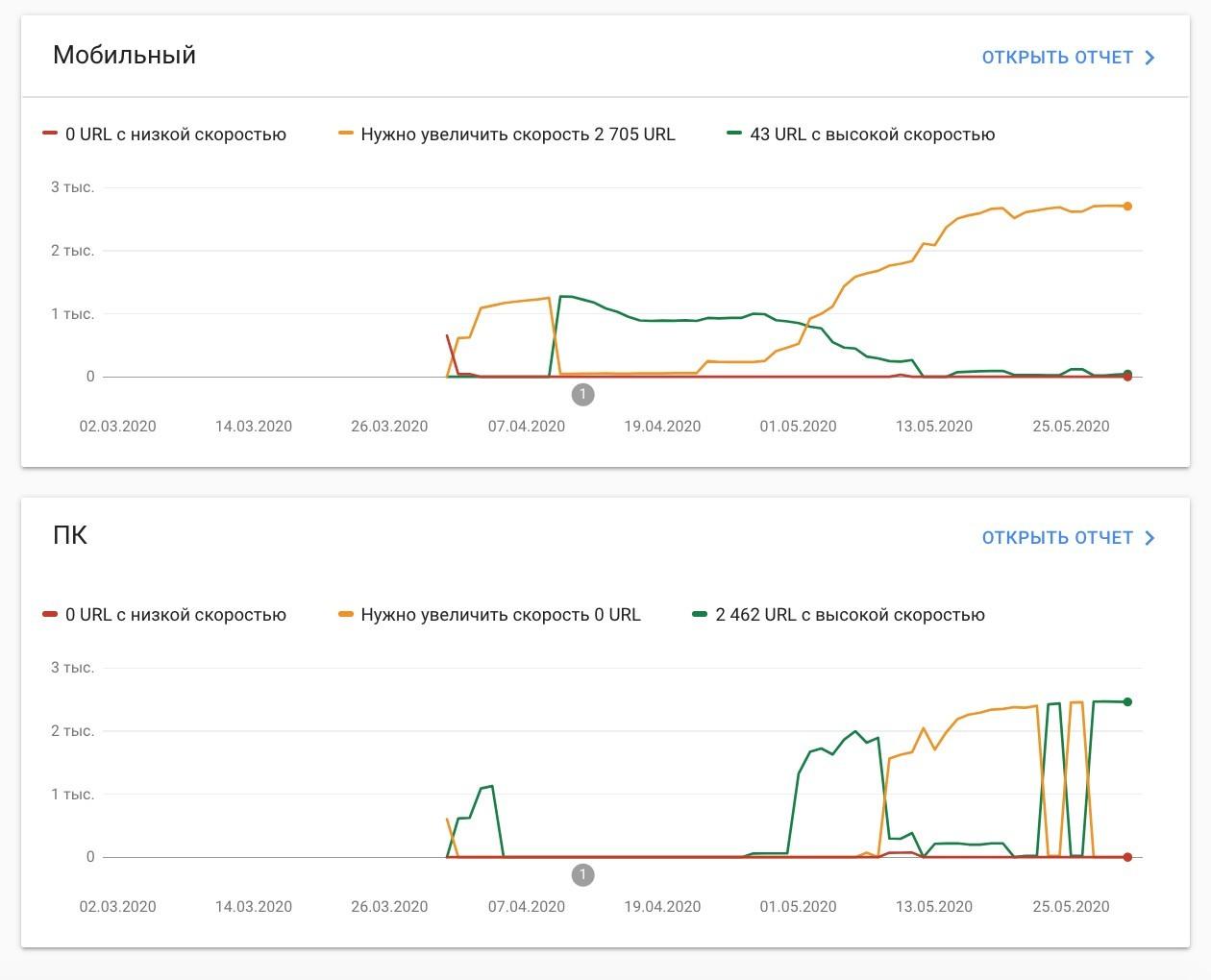The height and width of the screenshot is (980, 1211).
Task: Click chevron arrow next to ПК report link
Action: click(1150, 538)
